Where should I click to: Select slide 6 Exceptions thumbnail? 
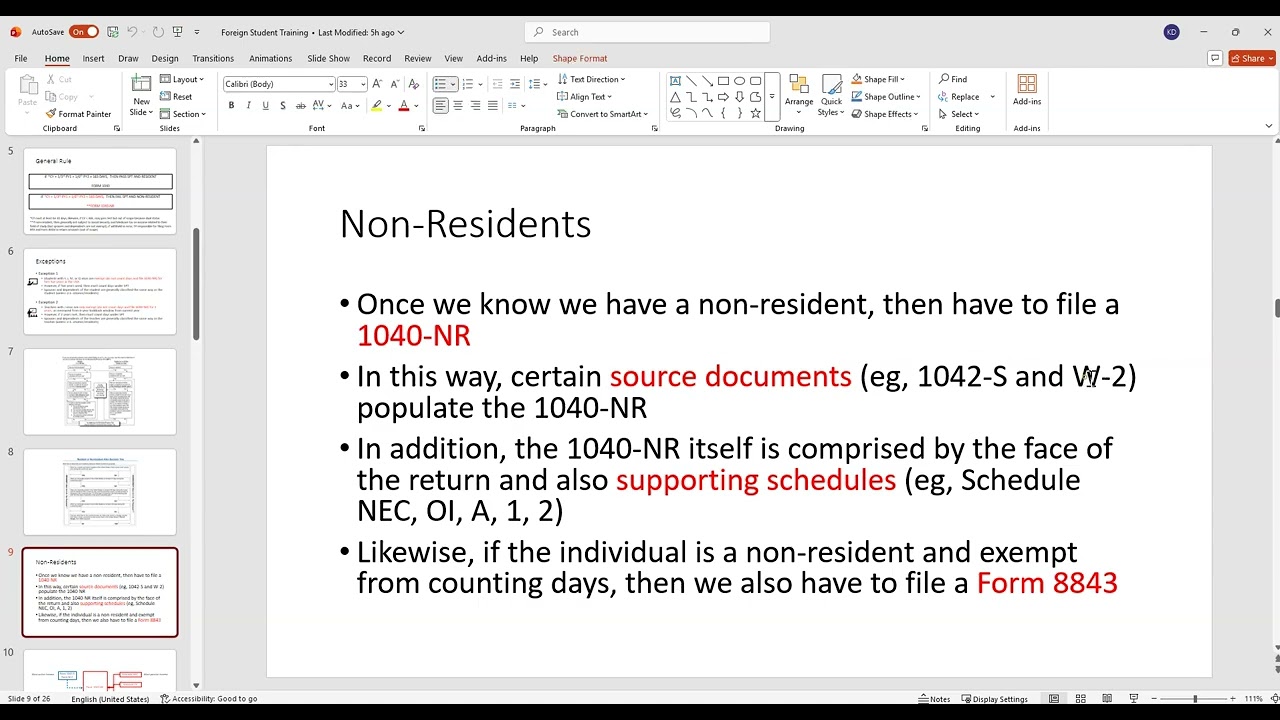pos(100,291)
